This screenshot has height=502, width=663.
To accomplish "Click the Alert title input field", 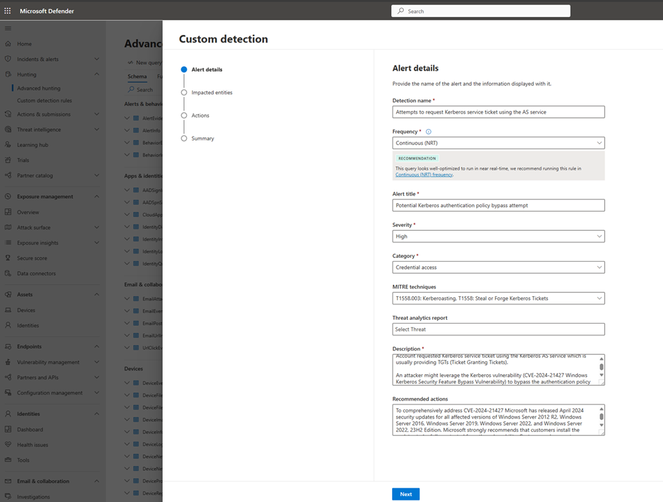I will coord(498,206).
